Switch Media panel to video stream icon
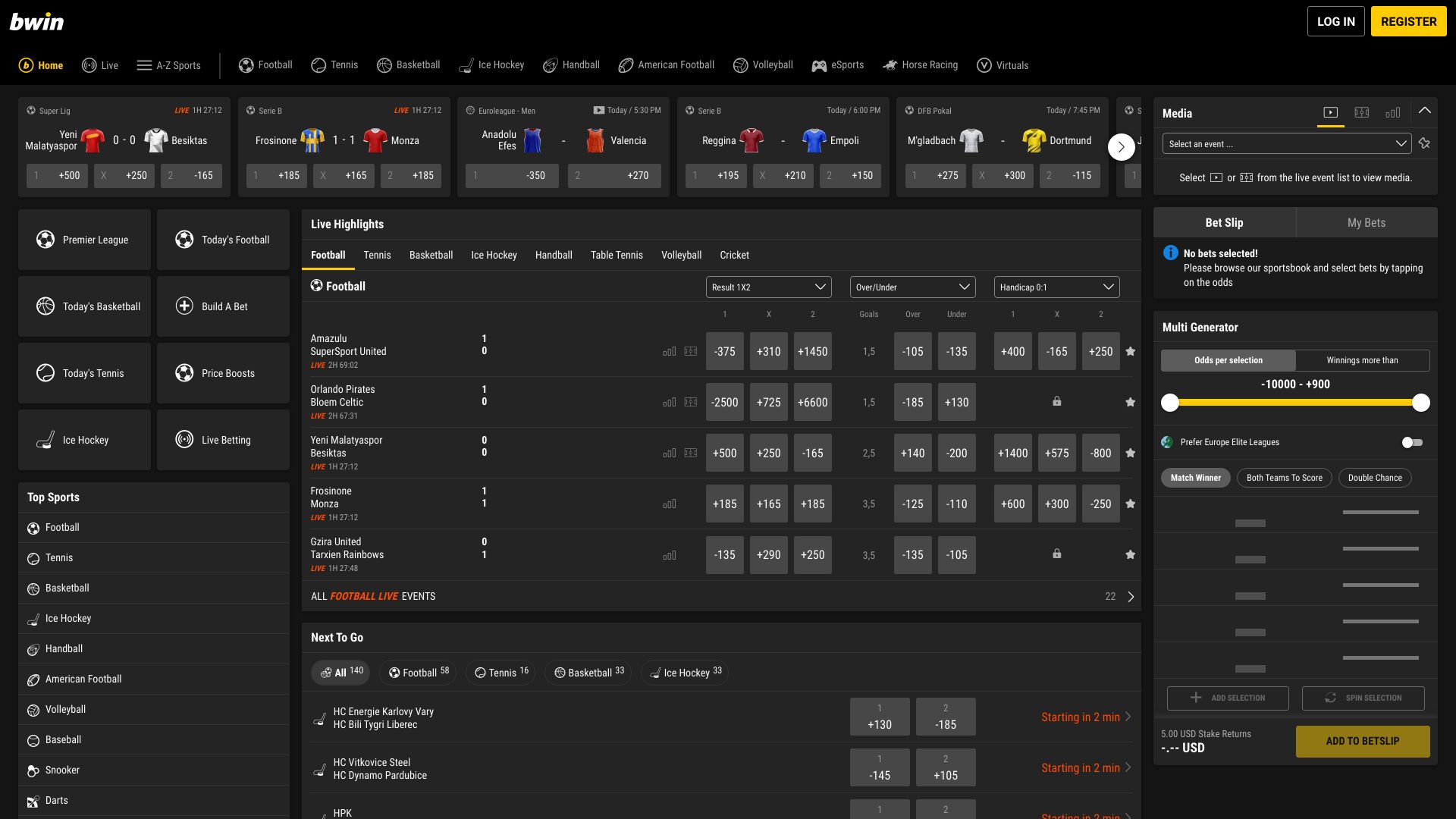Viewport: 1456px width, 819px height. pos(1330,112)
